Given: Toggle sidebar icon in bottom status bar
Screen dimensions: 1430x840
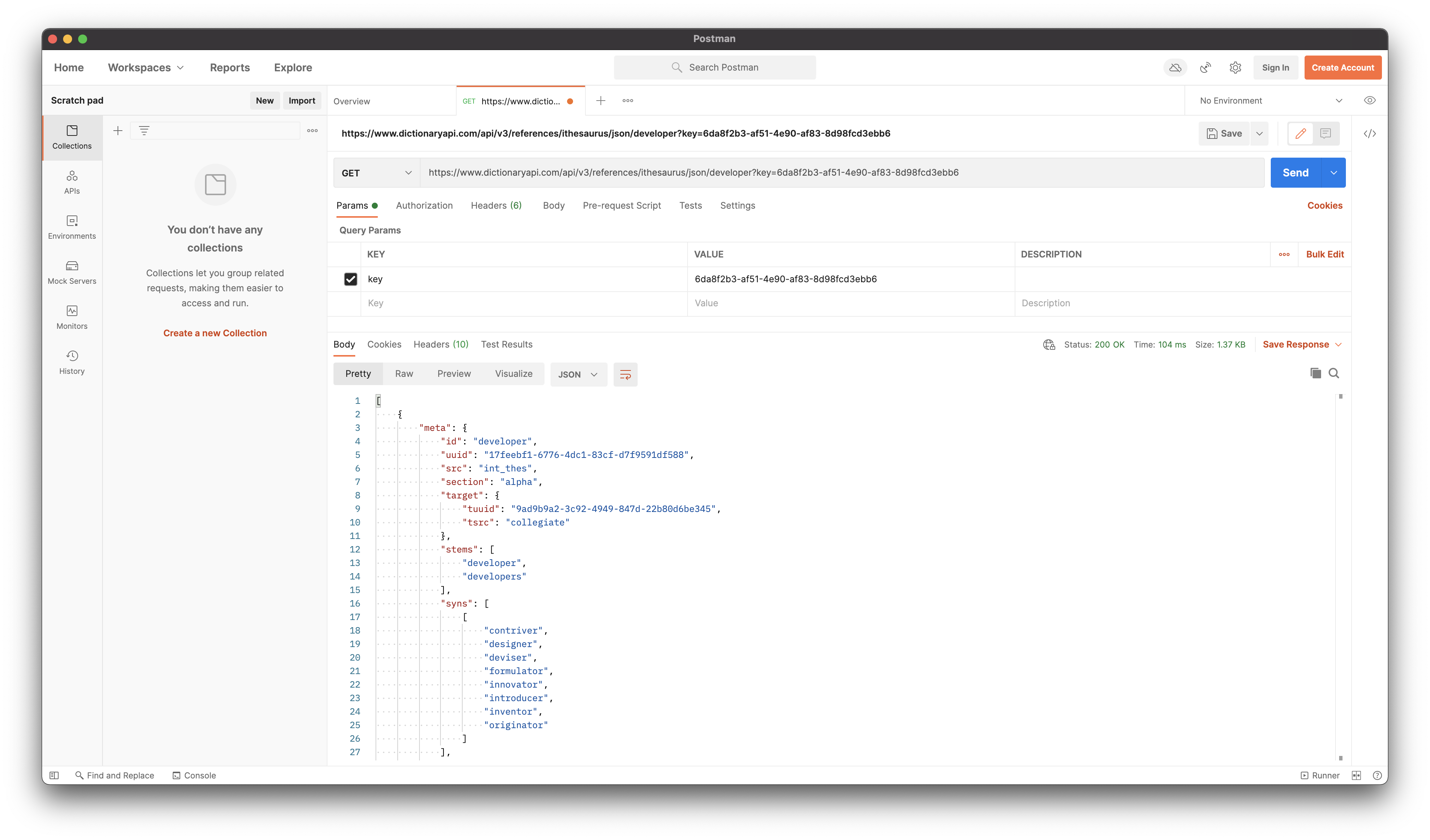Looking at the screenshot, I should click(x=54, y=775).
